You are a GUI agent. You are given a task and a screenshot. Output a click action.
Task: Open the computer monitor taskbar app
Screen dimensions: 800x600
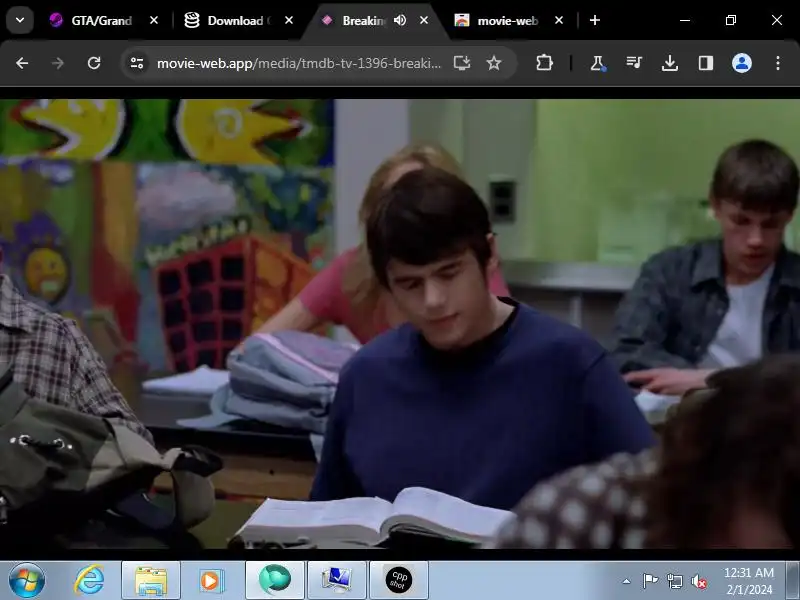point(336,580)
